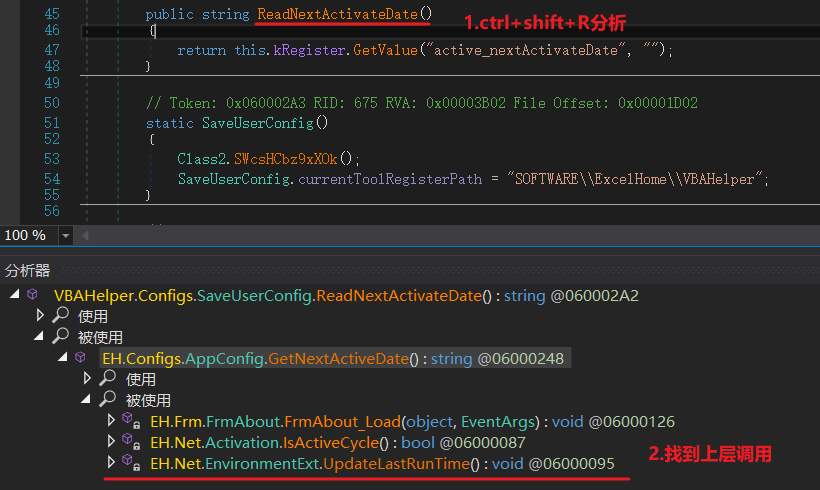Expand the FrmAbout_Load tree node
The width and height of the screenshot is (820, 490).
[x=111, y=420]
